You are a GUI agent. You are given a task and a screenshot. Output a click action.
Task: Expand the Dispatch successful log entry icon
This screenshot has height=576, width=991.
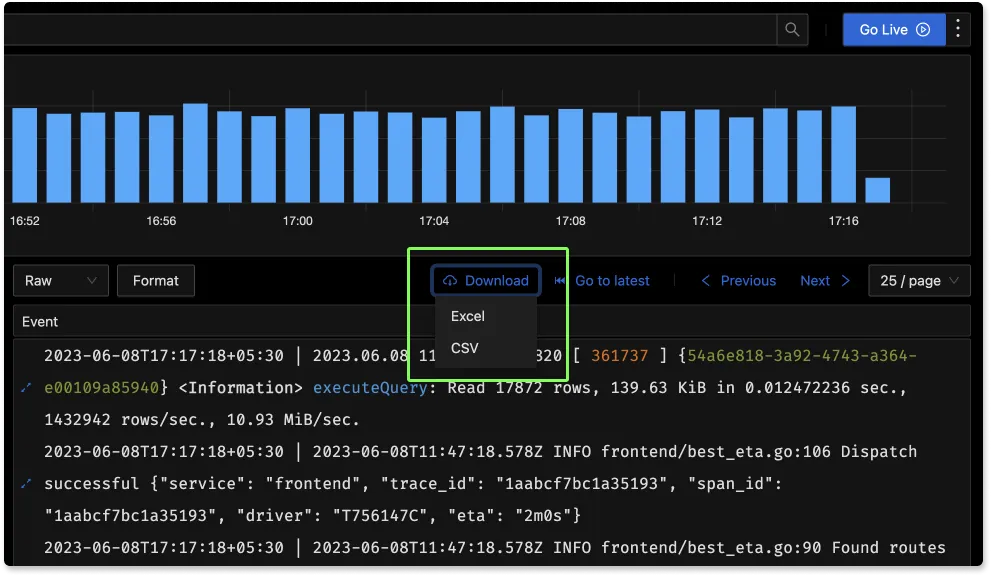pos(26,484)
